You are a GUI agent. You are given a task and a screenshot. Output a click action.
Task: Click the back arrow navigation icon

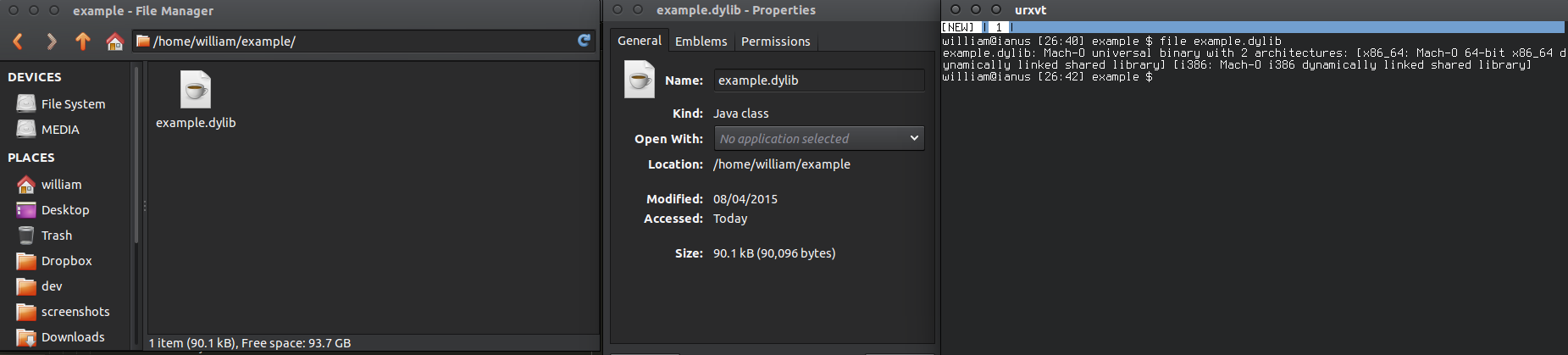coord(18,41)
